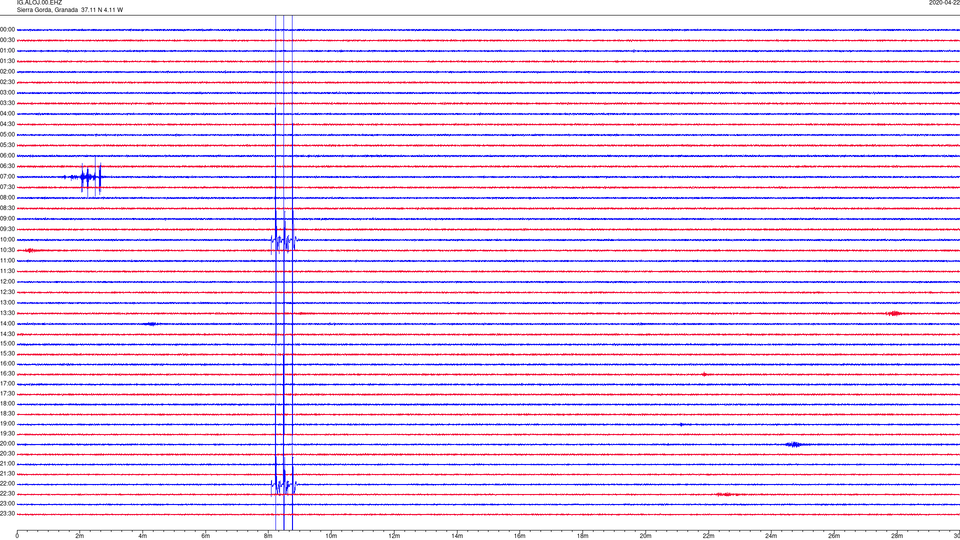The height and width of the screenshot is (540, 960).
Task: Click the 28m tick label on minute axis
Action: click(x=897, y=536)
